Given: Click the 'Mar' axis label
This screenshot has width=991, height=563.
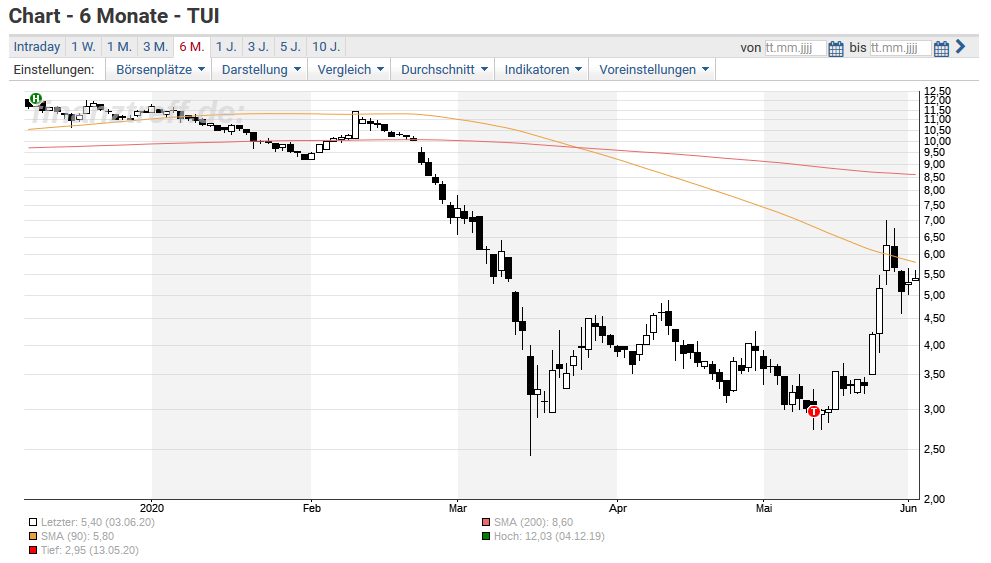Looking at the screenshot, I should click(x=458, y=508).
